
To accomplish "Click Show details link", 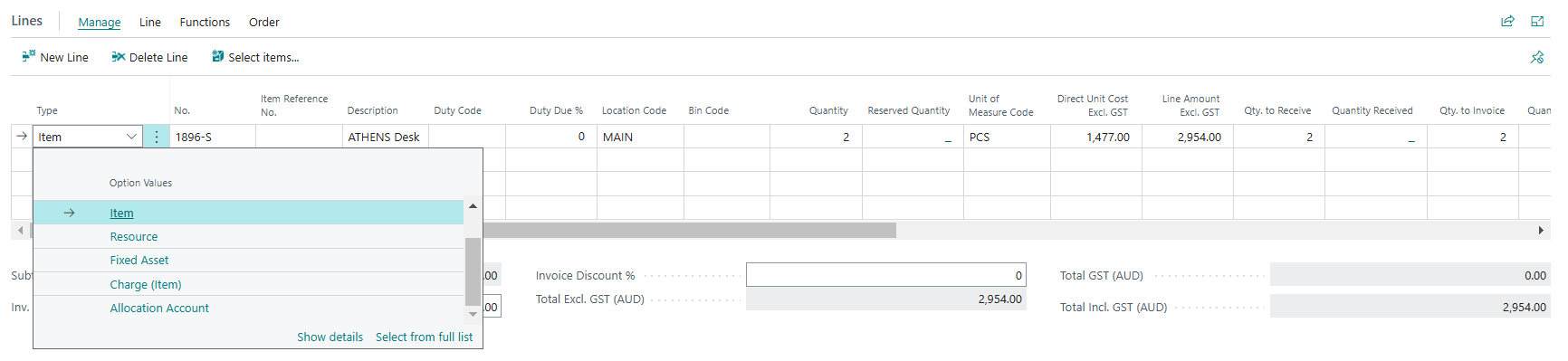I will 330,337.
